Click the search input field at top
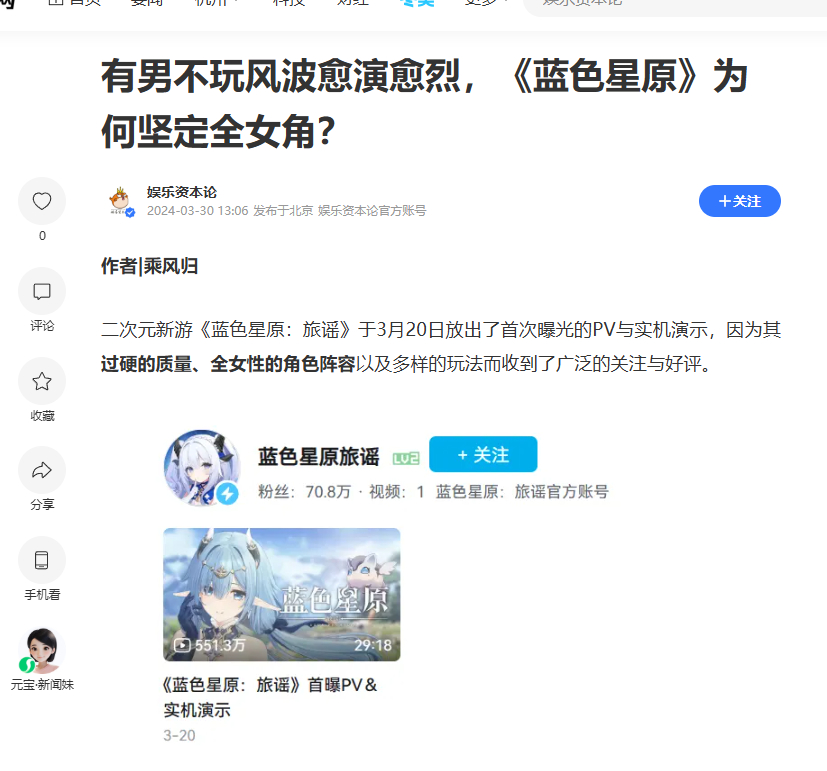 click(x=675, y=4)
